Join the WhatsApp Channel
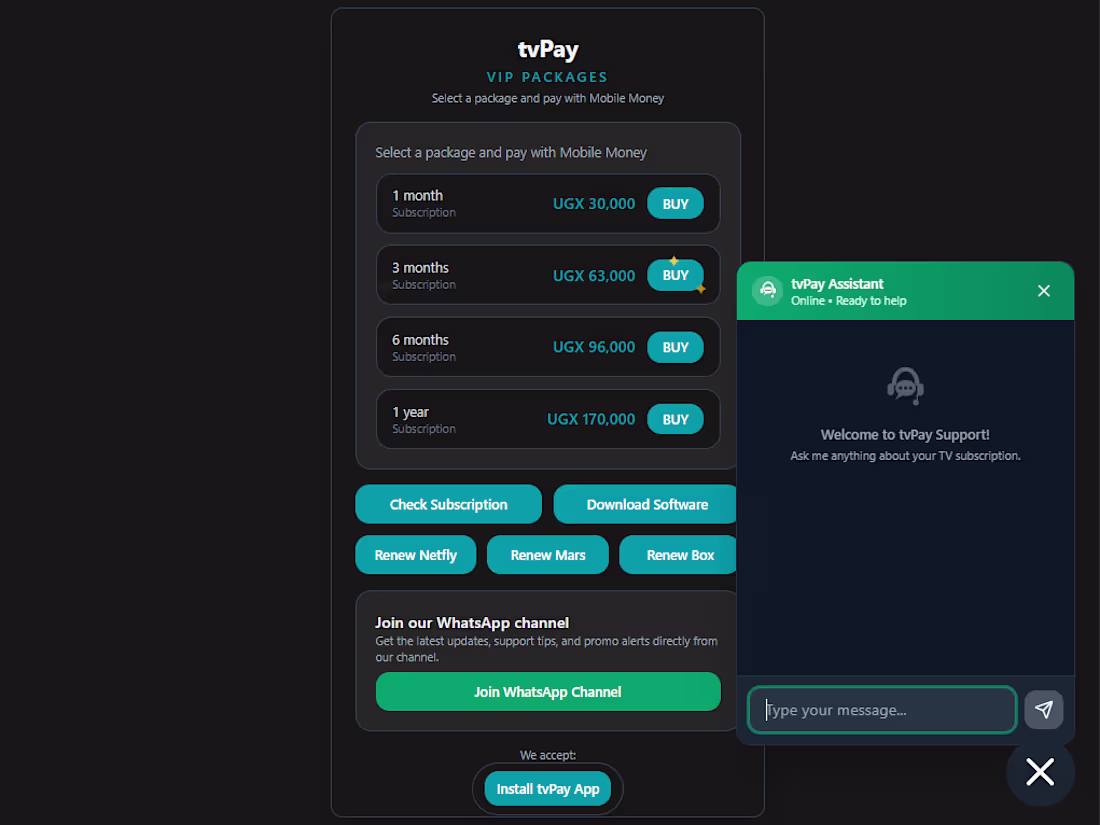Viewport: 1100px width, 825px height. 548,691
